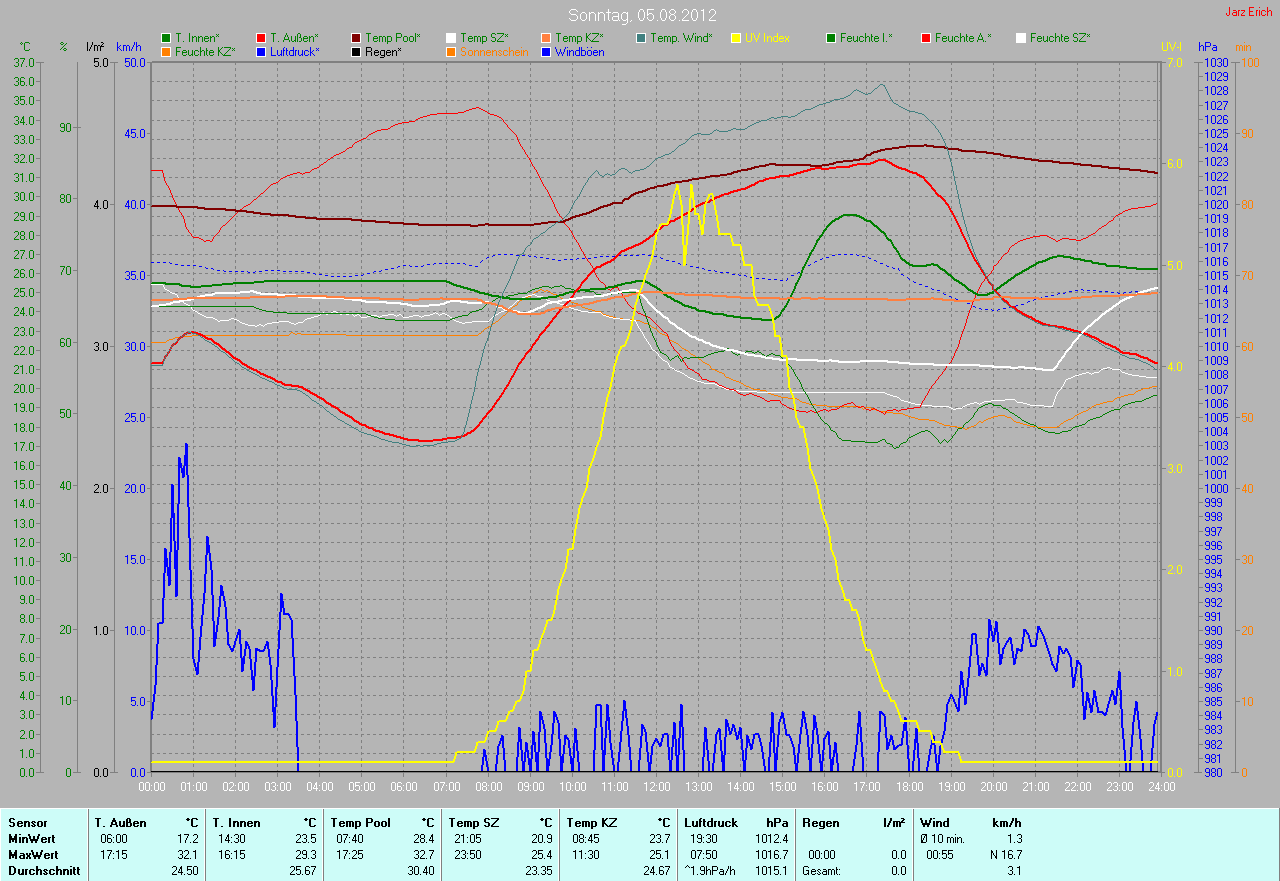Select the orange Temp KZ legend square
Image resolution: width=1280 pixels, height=881 pixels.
point(546,38)
